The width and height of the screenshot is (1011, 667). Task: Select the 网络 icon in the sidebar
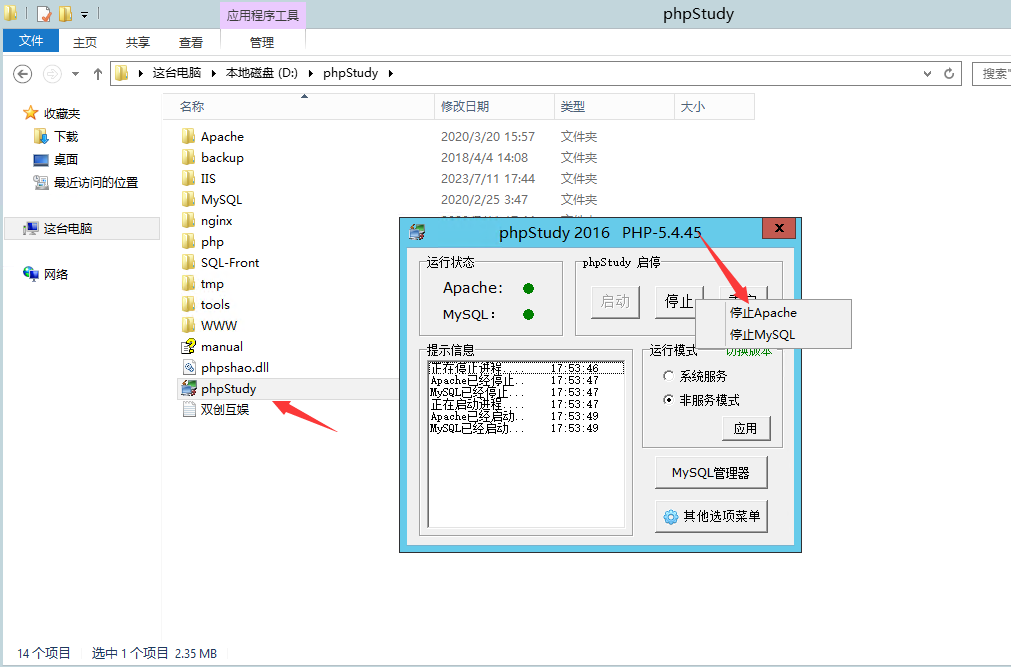[31, 273]
